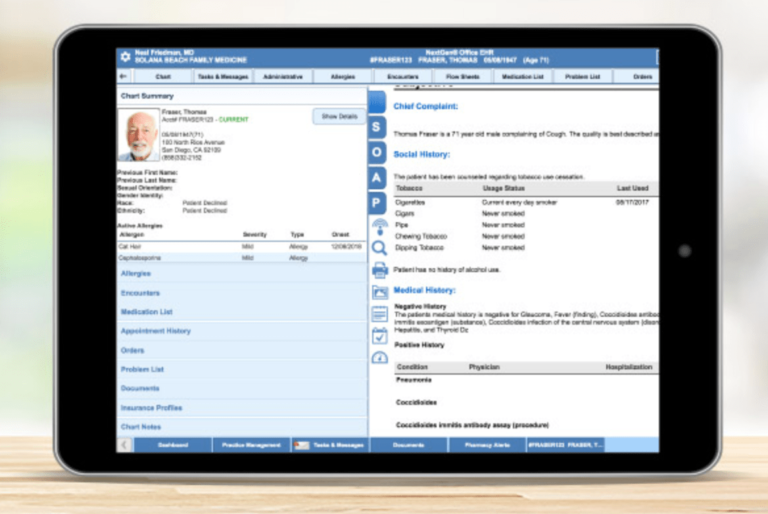Click the left chevron in bottom bar
The height and width of the screenshot is (514, 768).
point(124,445)
